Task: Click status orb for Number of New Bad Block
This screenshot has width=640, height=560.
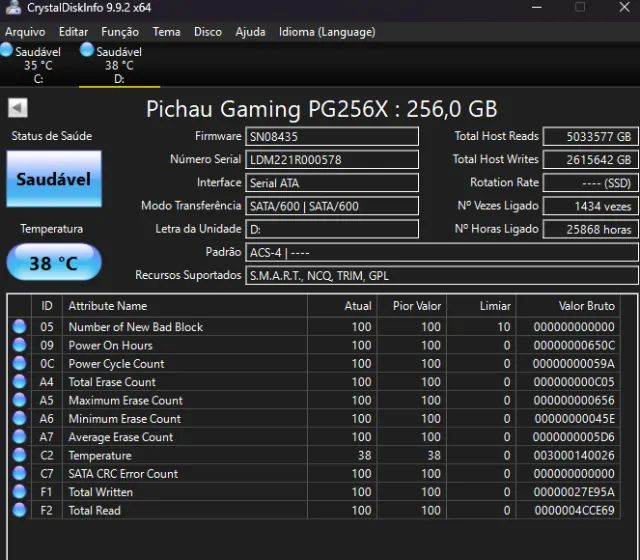Action: (19, 327)
